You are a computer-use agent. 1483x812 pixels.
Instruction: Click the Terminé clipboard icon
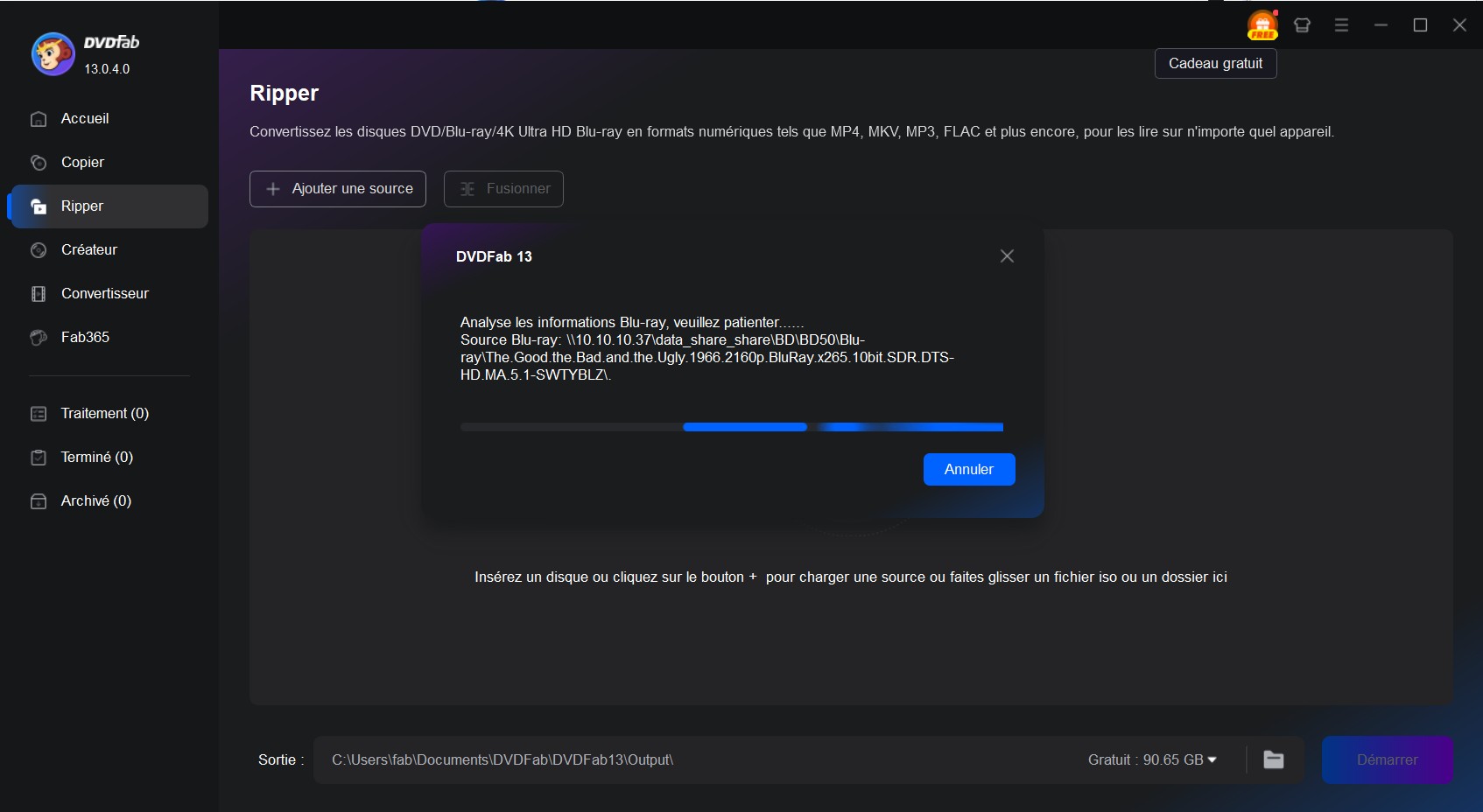coord(39,458)
